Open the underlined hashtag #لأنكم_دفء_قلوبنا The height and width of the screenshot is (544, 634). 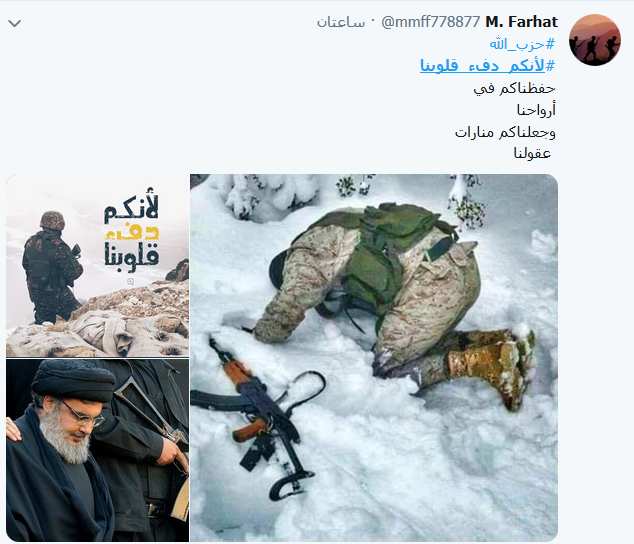488,66
